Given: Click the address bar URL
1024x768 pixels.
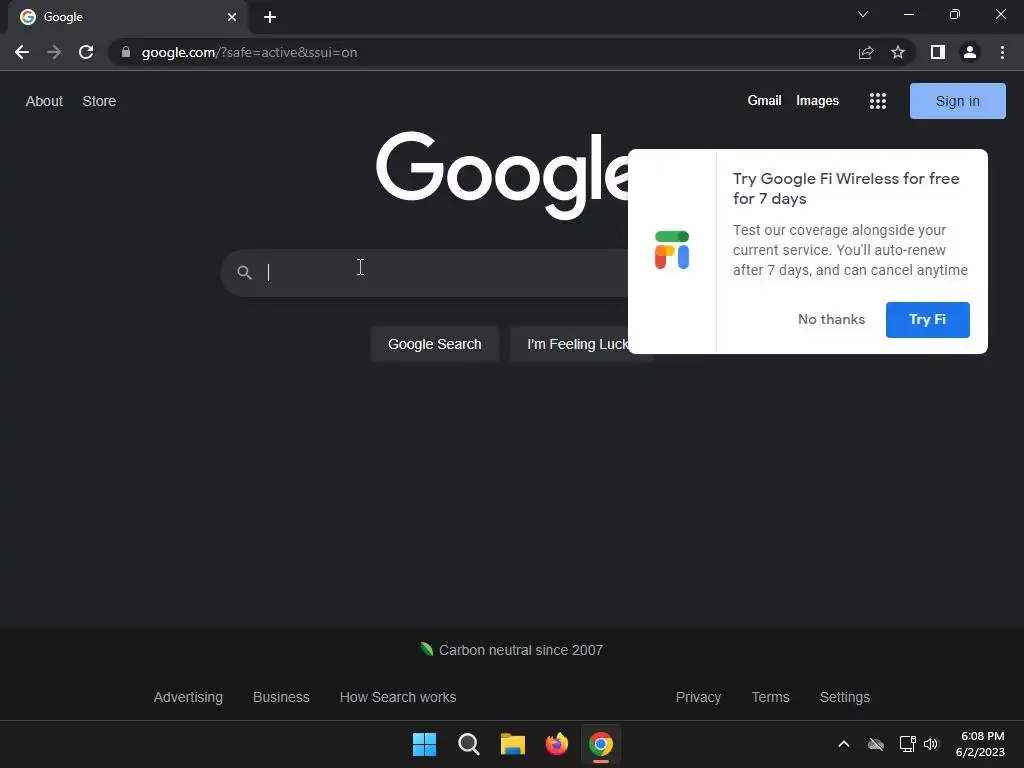Looking at the screenshot, I should click(249, 52).
